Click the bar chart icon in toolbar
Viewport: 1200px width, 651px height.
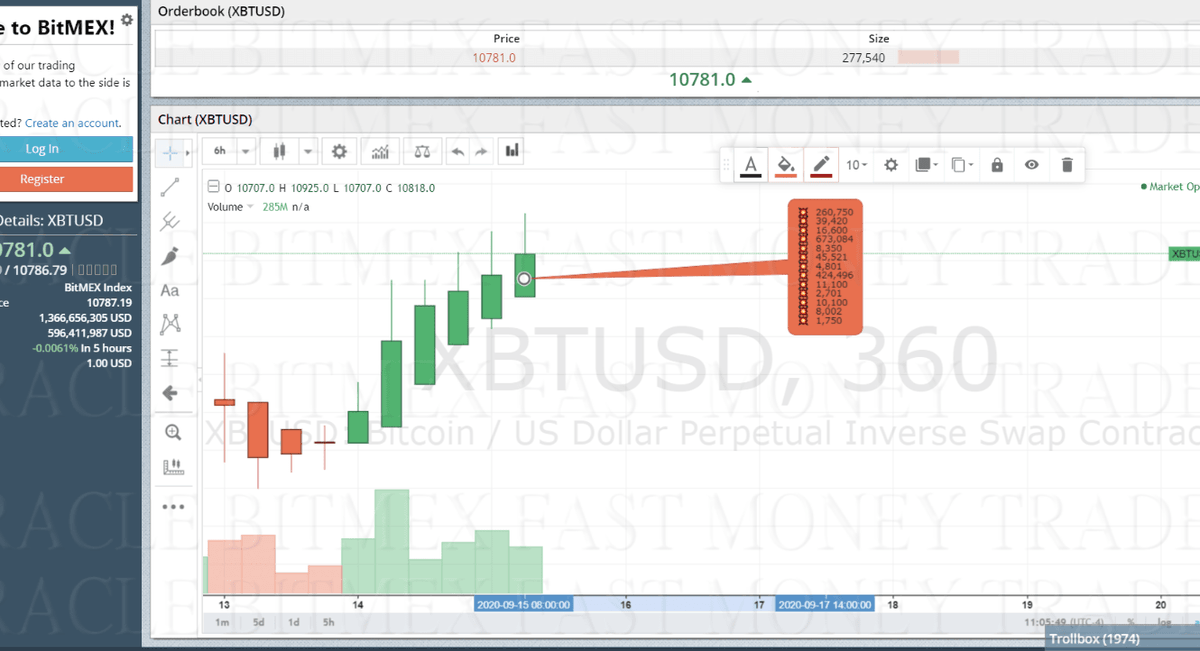tap(512, 151)
